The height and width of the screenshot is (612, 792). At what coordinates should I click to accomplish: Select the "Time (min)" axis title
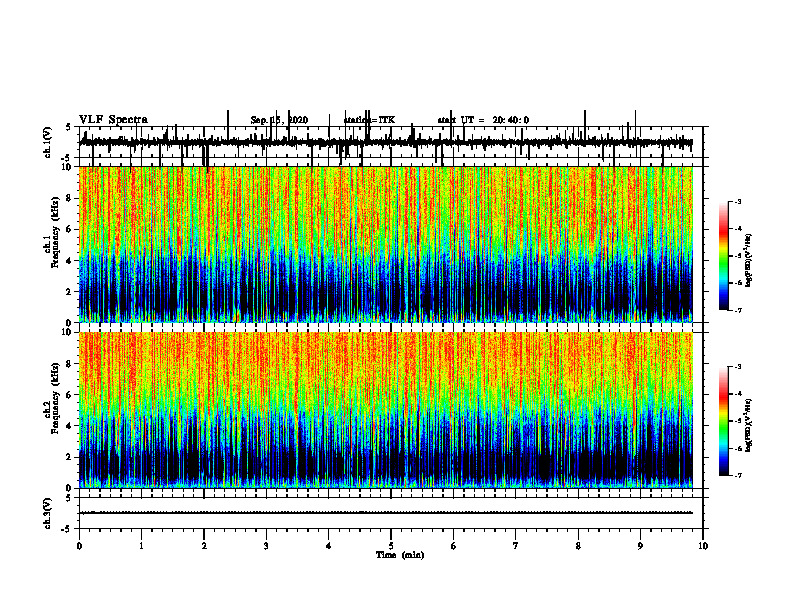400,555
